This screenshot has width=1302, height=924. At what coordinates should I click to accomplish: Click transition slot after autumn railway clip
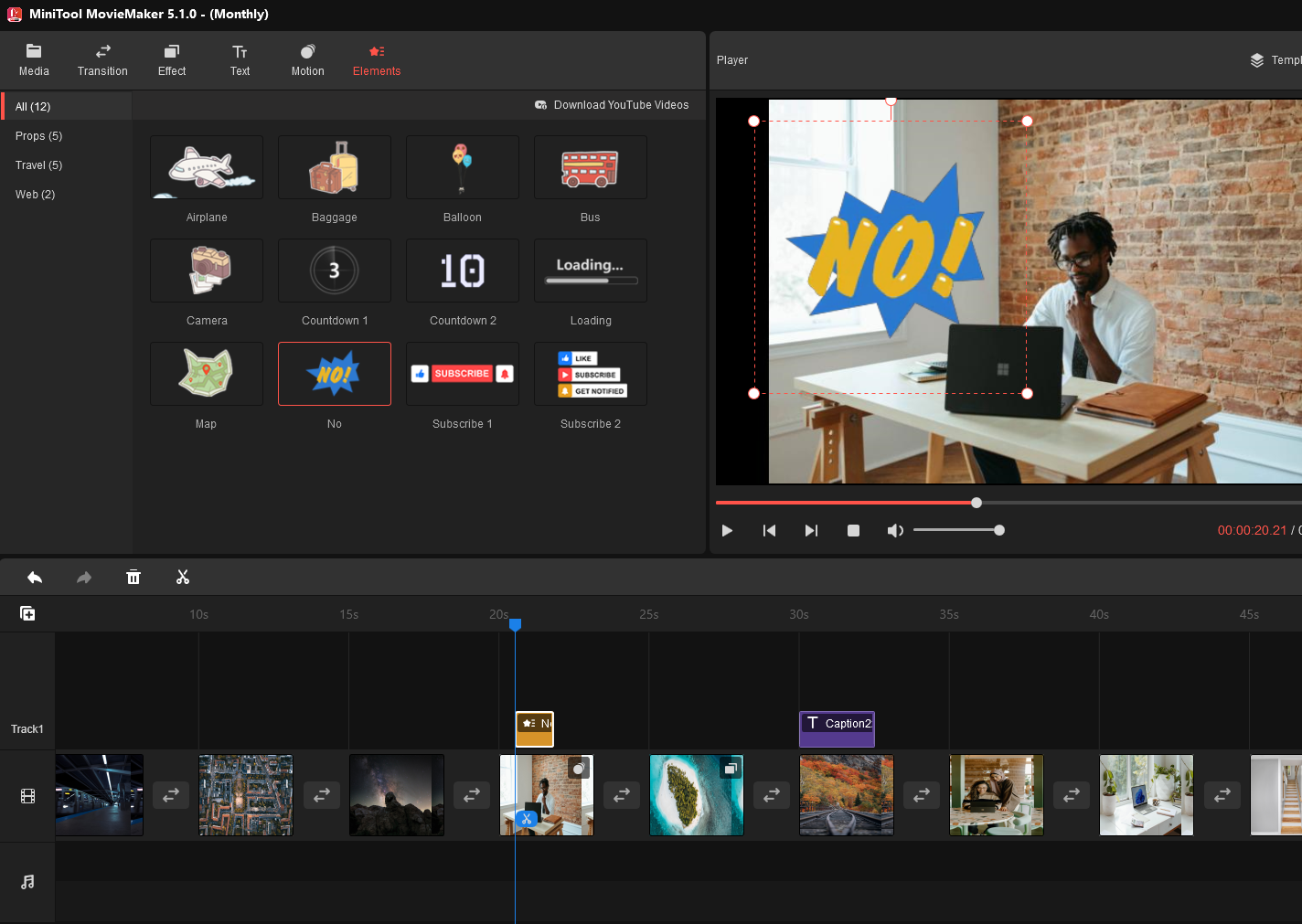(x=922, y=795)
